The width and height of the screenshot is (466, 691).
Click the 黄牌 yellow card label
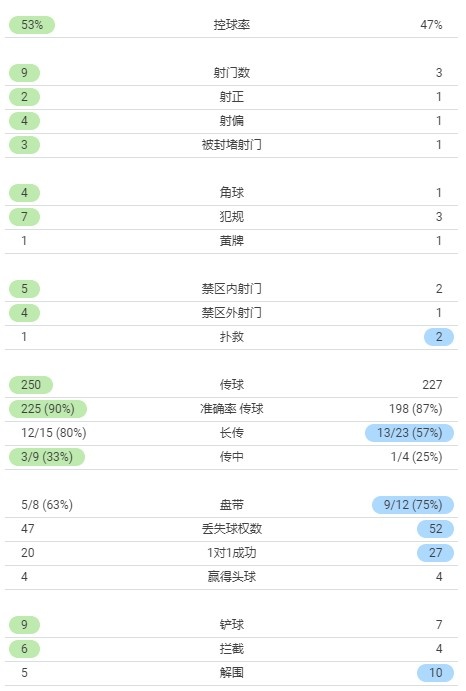pos(232,241)
